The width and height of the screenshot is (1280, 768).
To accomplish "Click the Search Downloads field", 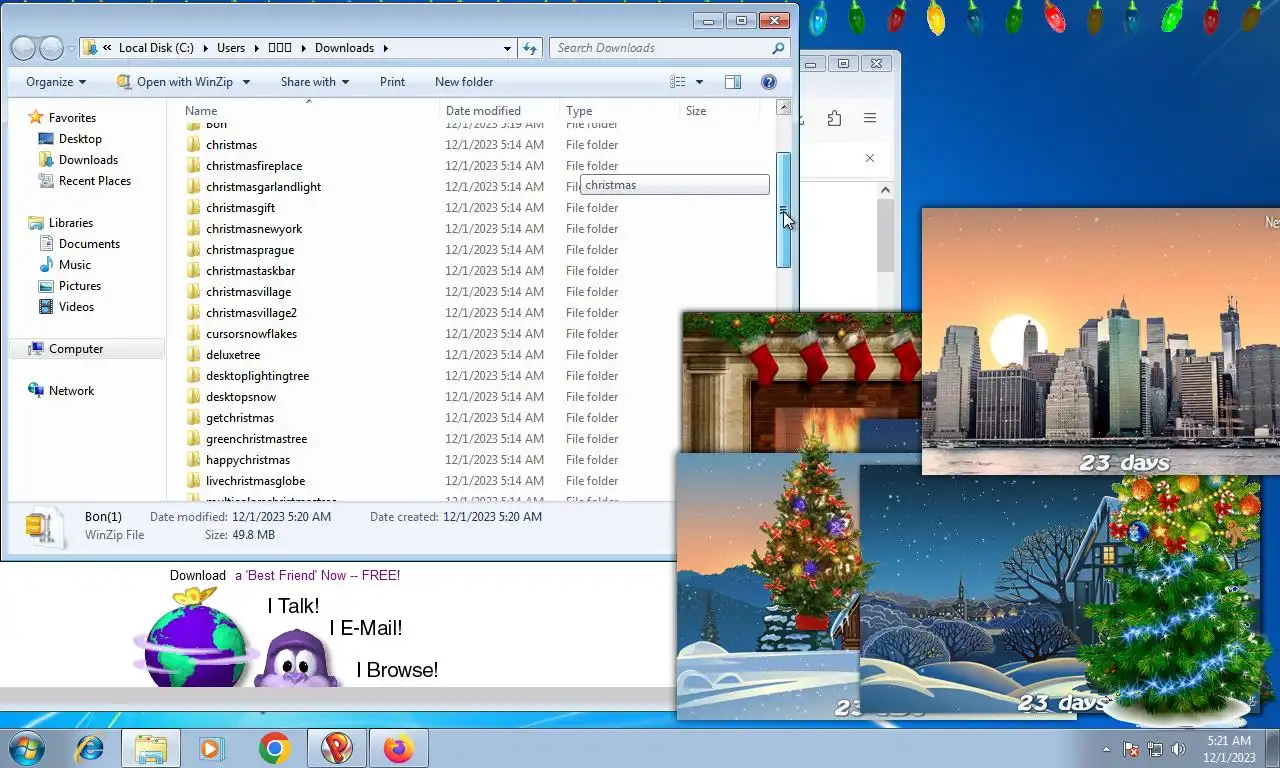I will 661,48.
